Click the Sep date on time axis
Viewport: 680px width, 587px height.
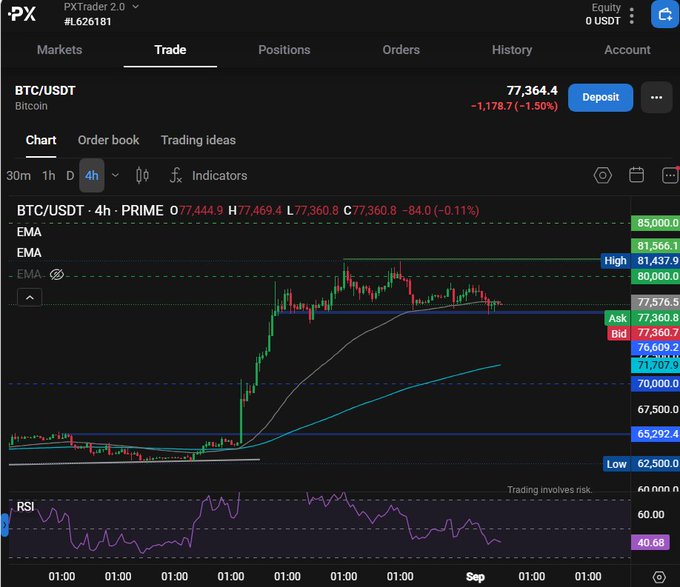(x=475, y=577)
